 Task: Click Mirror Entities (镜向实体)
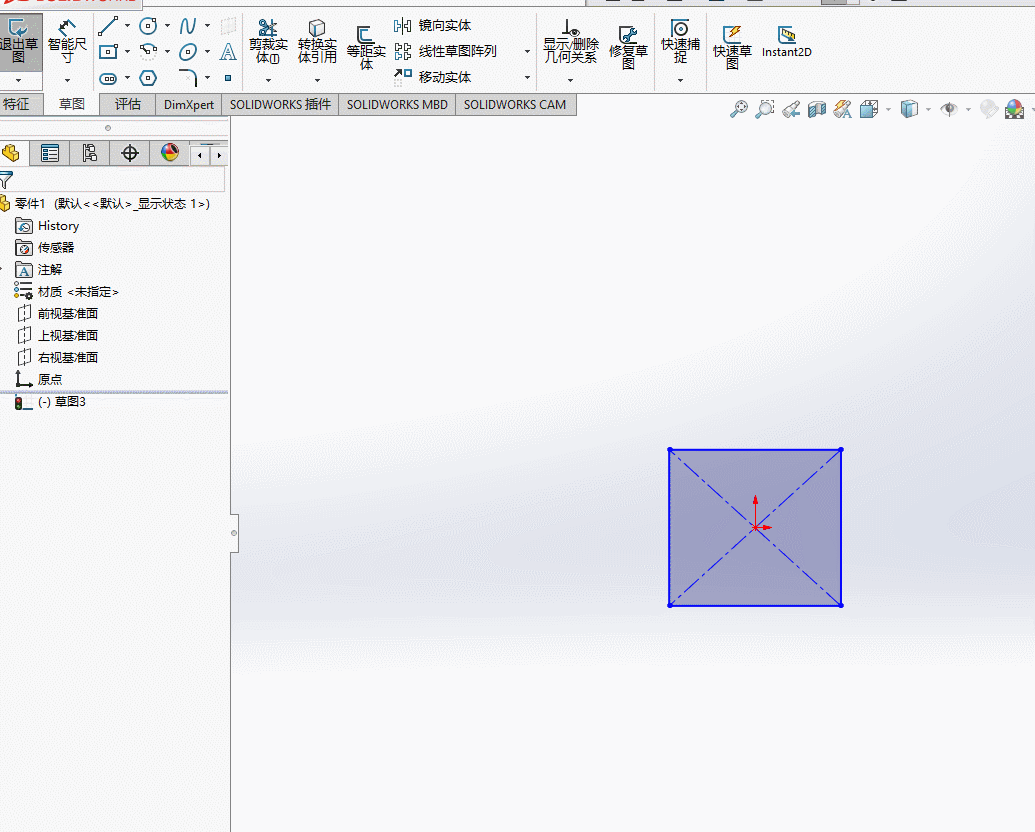pos(432,26)
